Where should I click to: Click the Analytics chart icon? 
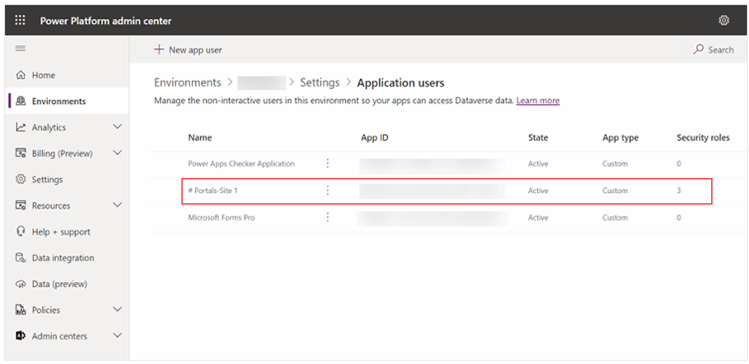point(21,127)
